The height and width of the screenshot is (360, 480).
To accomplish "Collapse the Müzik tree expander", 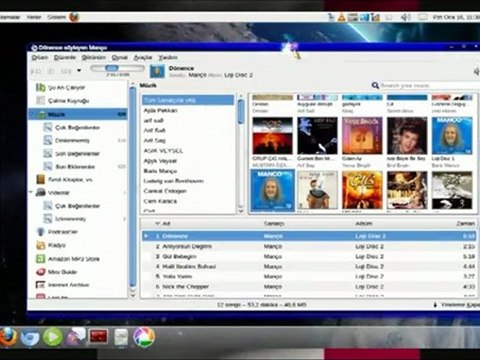I will click(x=32, y=114).
